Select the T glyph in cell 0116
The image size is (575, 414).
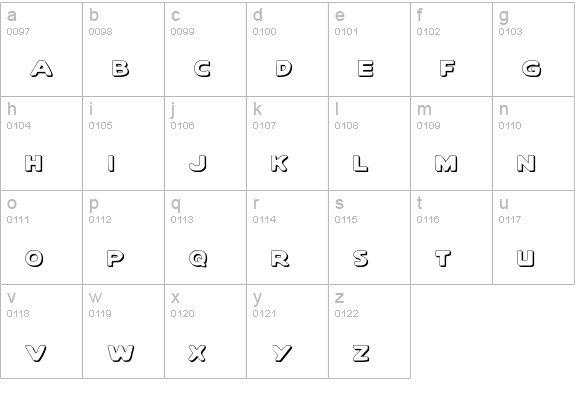443,258
